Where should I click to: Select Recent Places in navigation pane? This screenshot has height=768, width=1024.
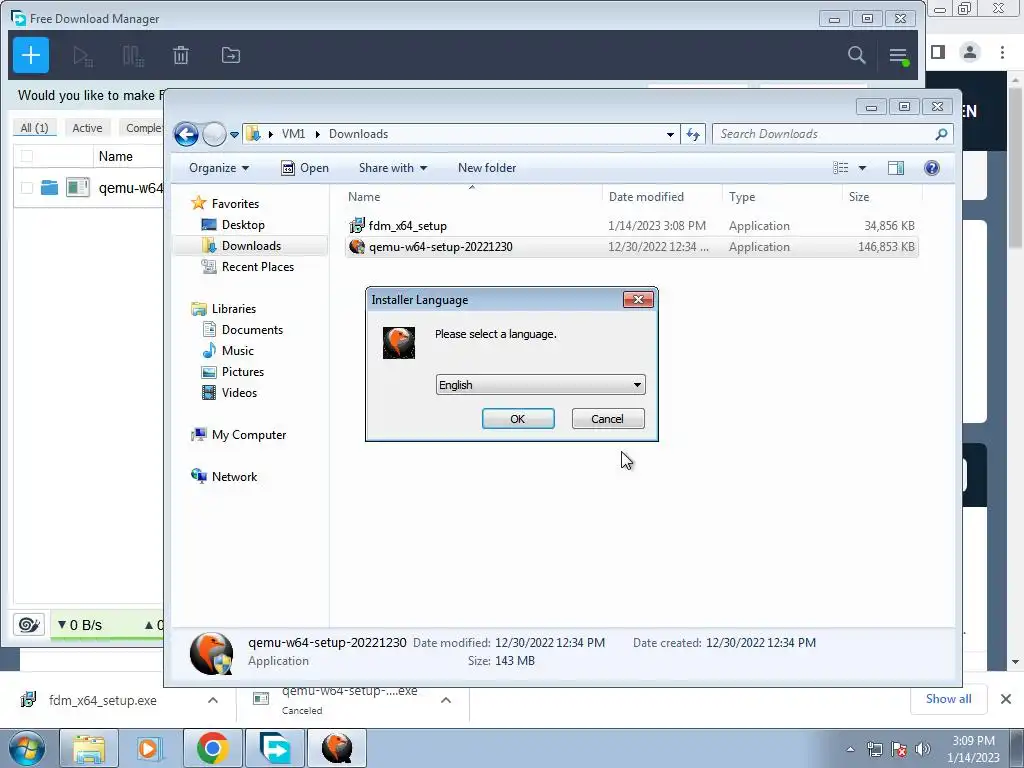click(x=257, y=266)
